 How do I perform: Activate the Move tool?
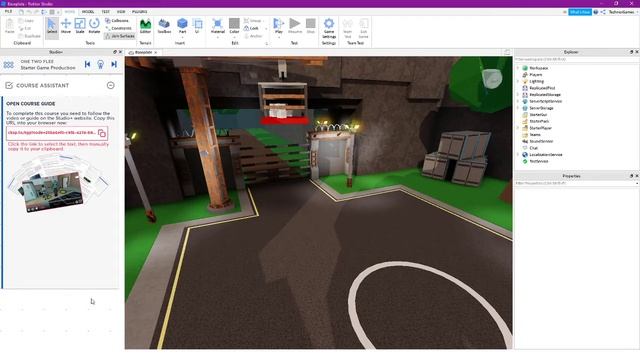66,26
